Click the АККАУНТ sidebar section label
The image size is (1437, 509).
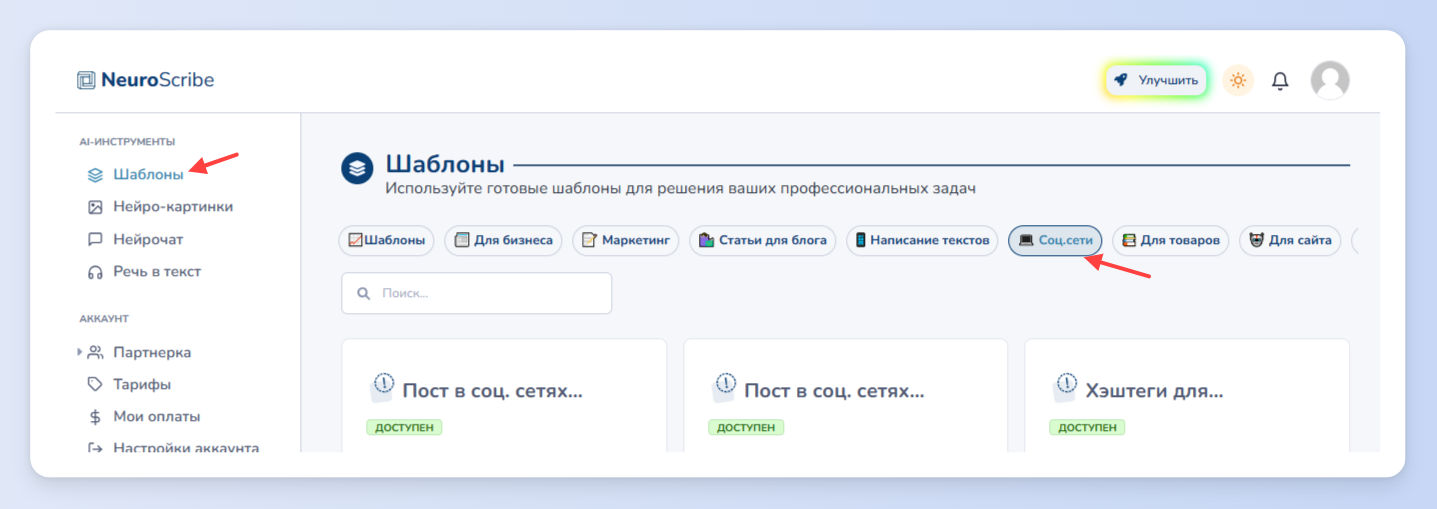tap(104, 319)
